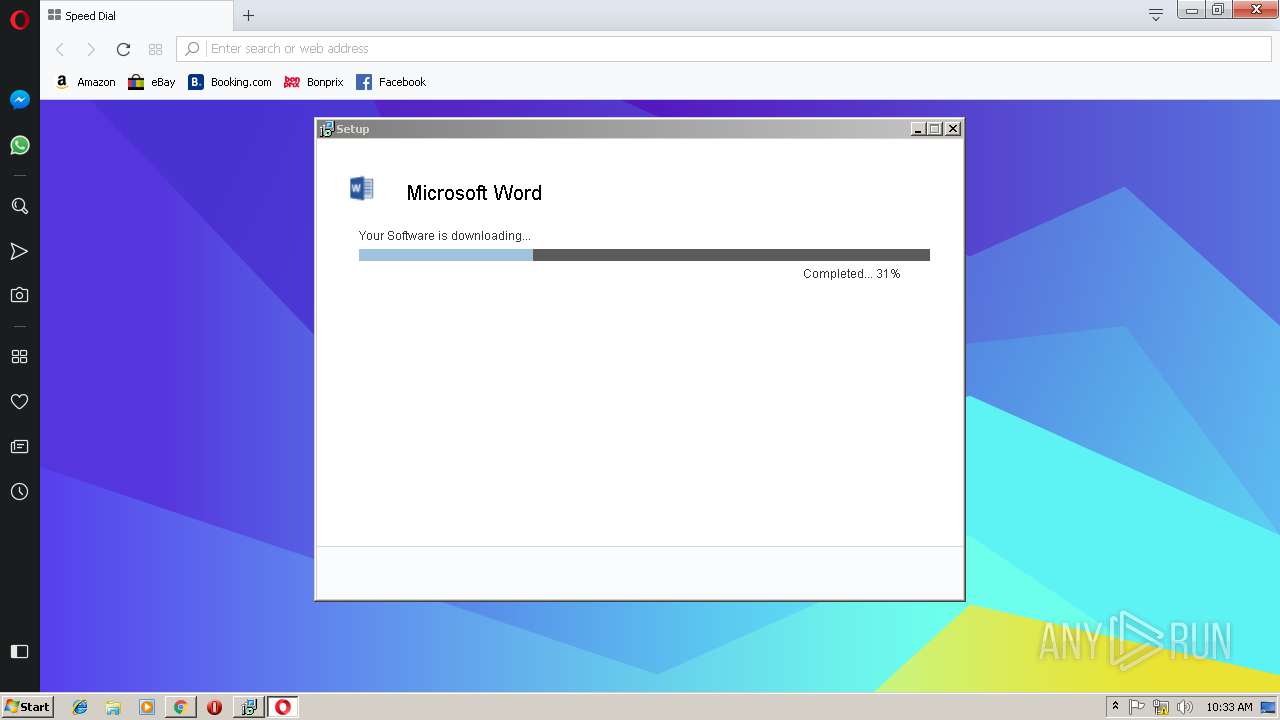The width and height of the screenshot is (1280, 720).
Task: Click the 'Completed... 31%' status text
Action: pos(851,274)
